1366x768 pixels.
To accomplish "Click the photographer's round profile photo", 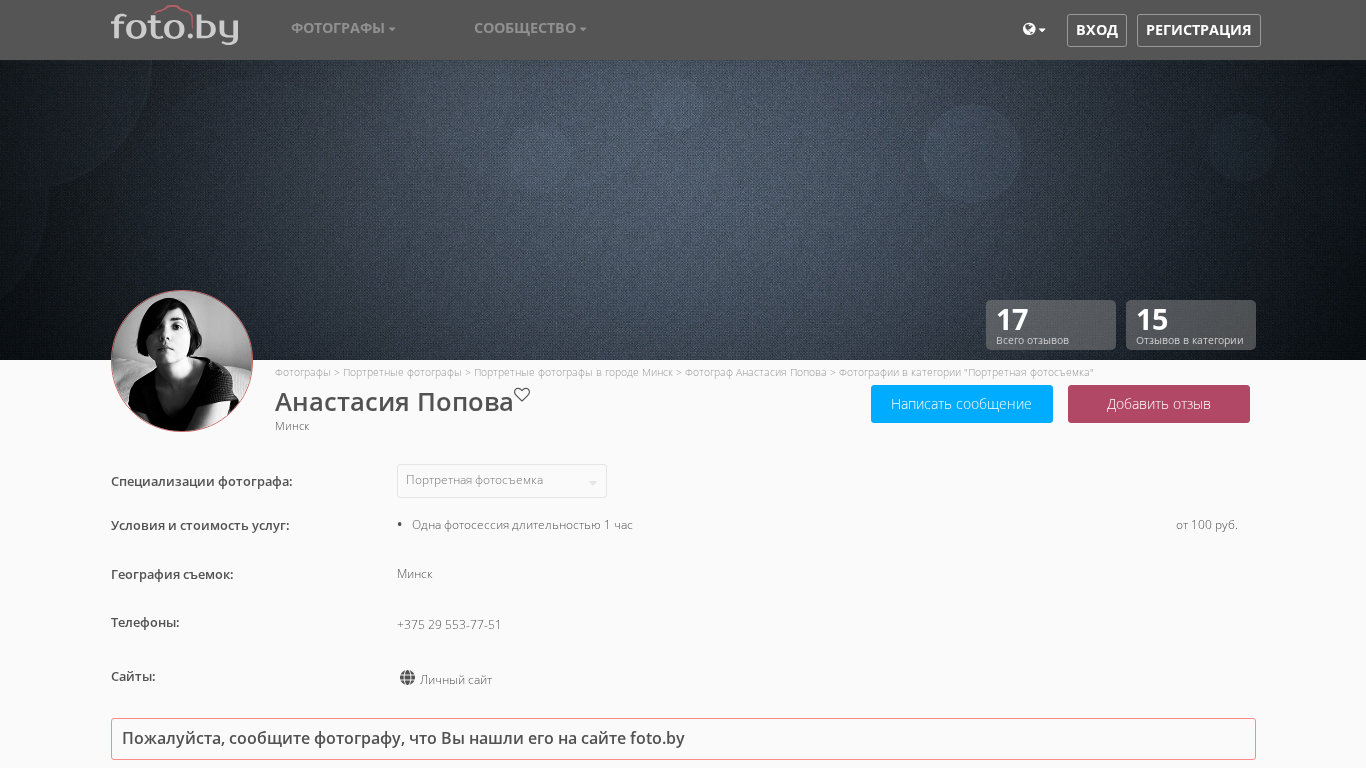I will click(x=182, y=361).
